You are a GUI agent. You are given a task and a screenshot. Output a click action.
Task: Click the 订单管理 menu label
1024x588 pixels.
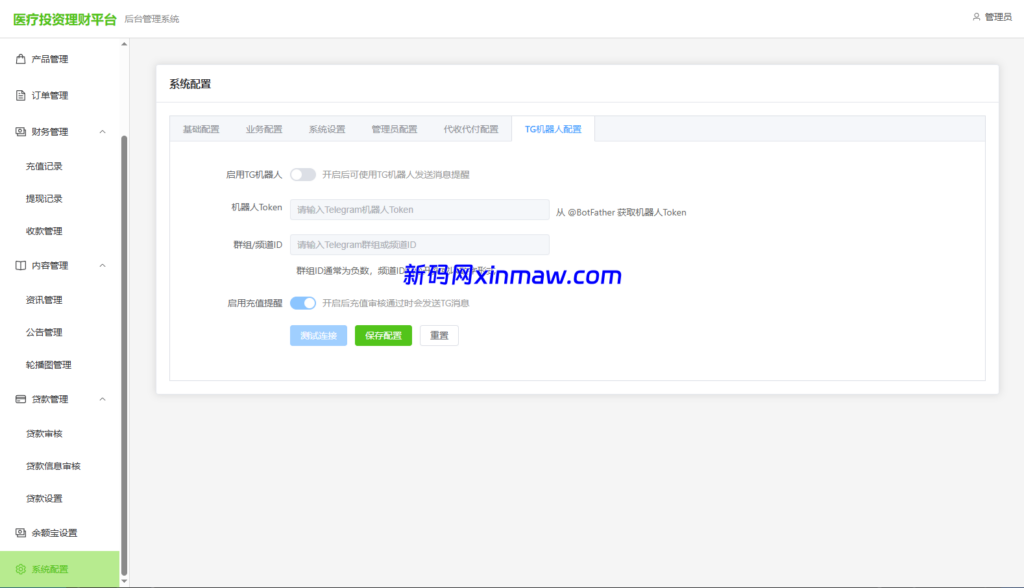click(x=50, y=95)
